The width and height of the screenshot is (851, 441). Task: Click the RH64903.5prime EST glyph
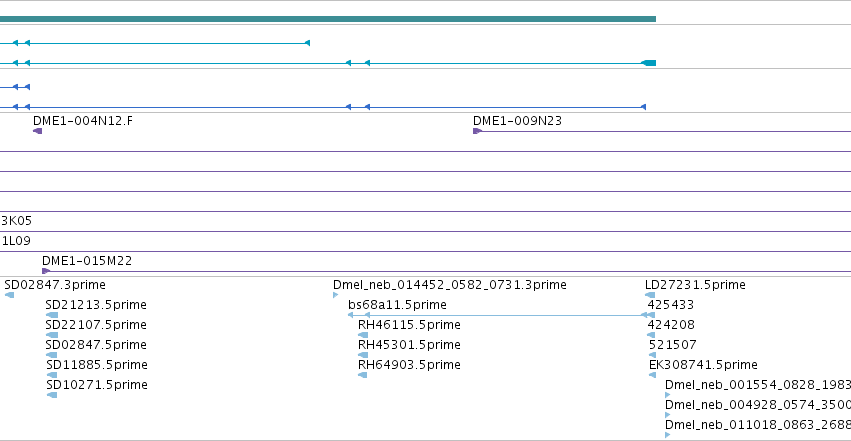pyautogui.click(x=363, y=375)
